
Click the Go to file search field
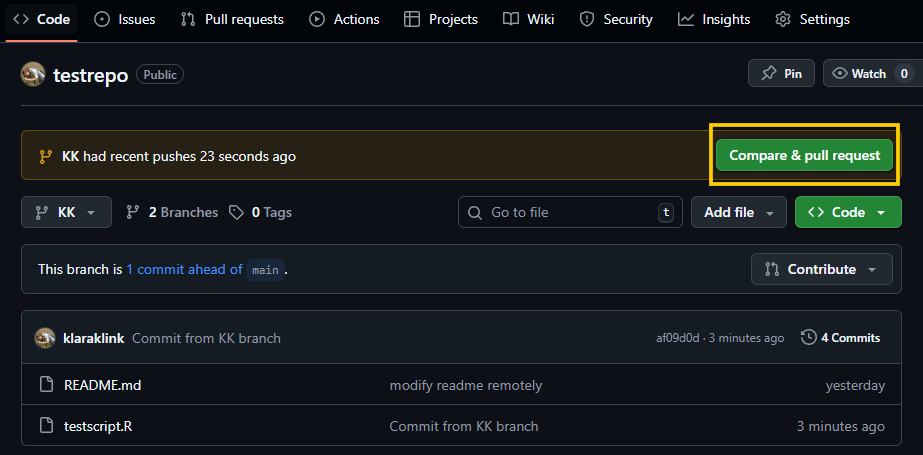pyautogui.click(x=565, y=212)
